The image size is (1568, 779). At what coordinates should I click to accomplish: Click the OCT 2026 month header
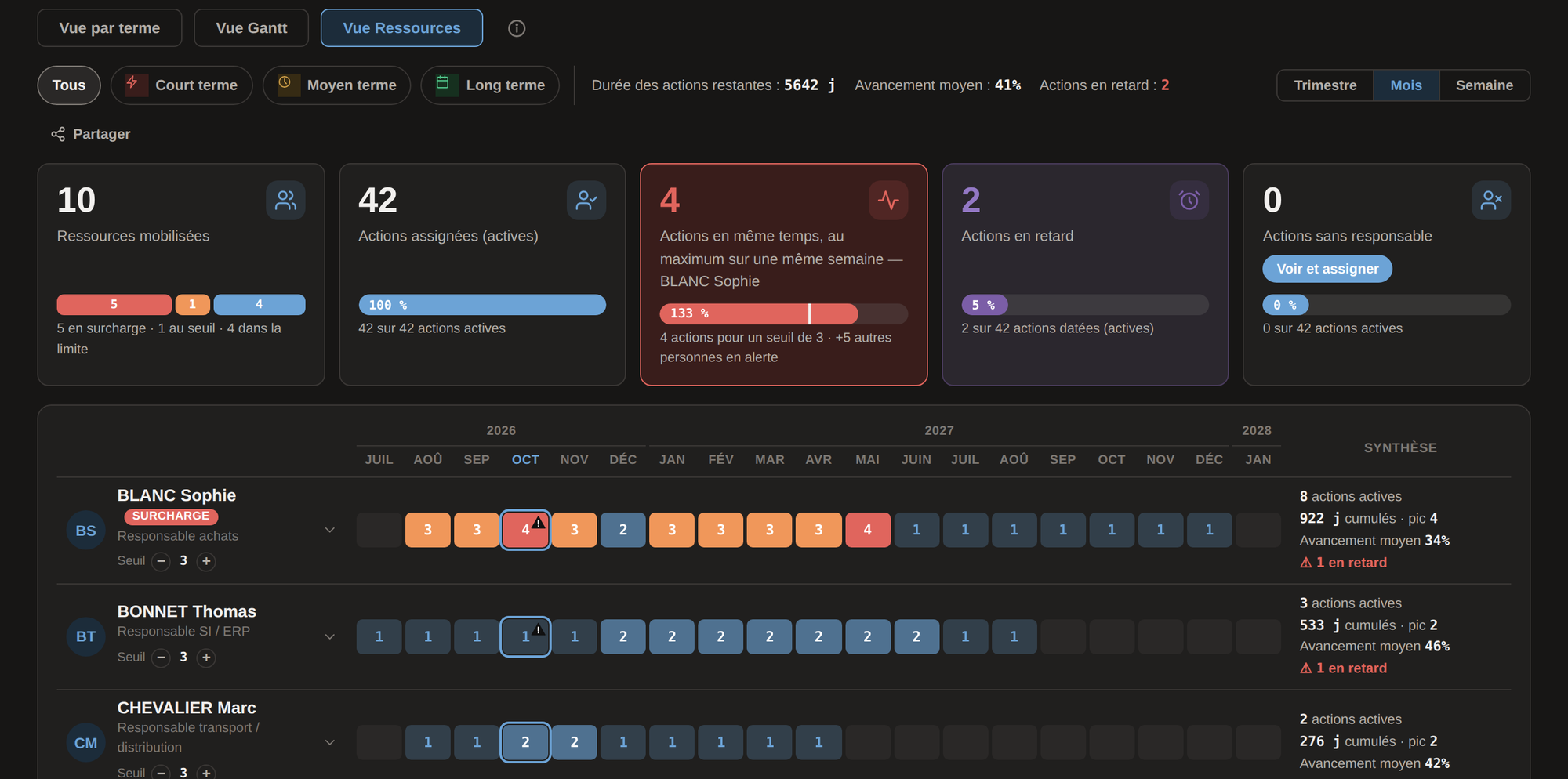click(x=525, y=460)
